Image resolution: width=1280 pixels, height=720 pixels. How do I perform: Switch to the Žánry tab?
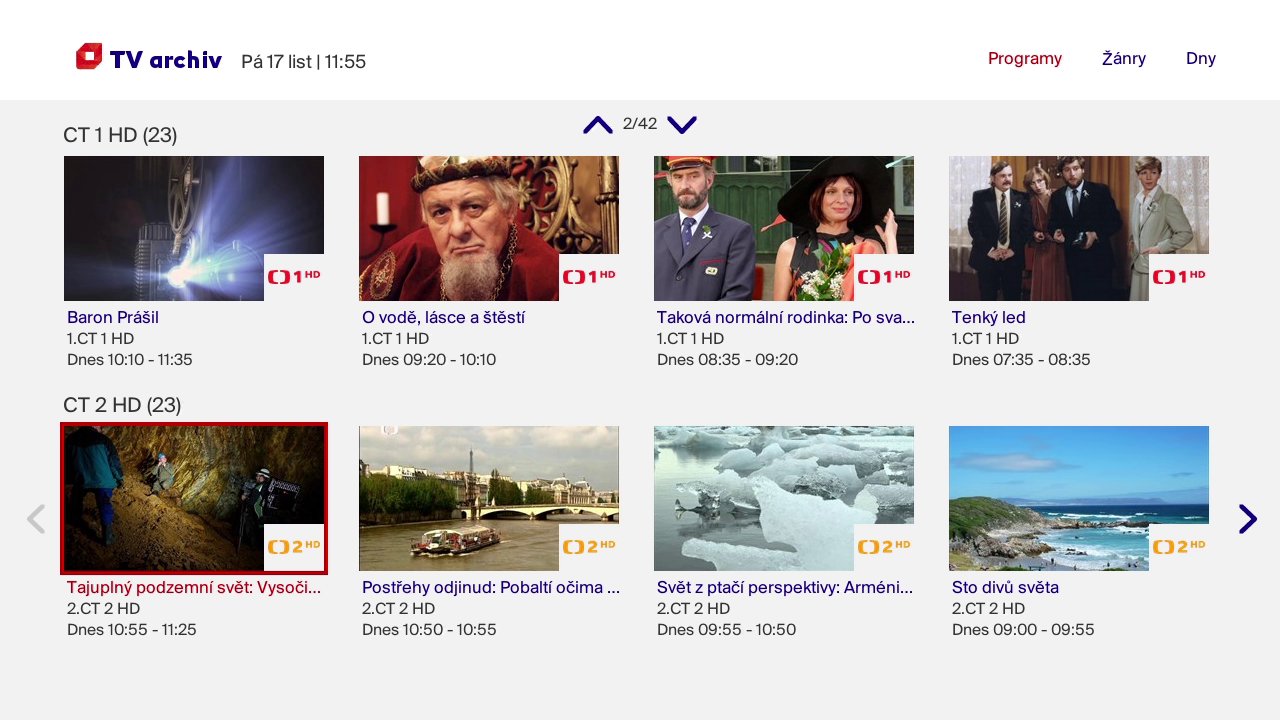tap(1124, 58)
